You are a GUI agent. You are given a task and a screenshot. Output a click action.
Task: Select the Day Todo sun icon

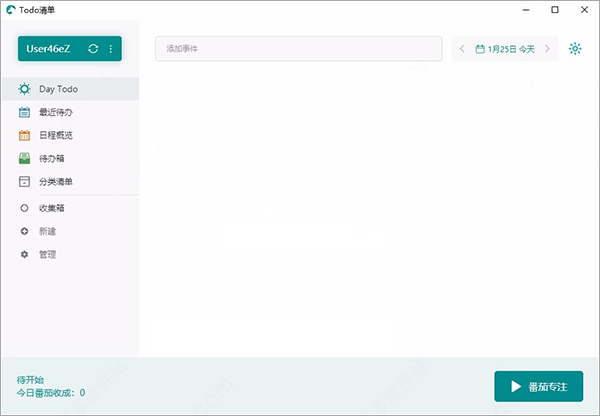click(x=24, y=89)
